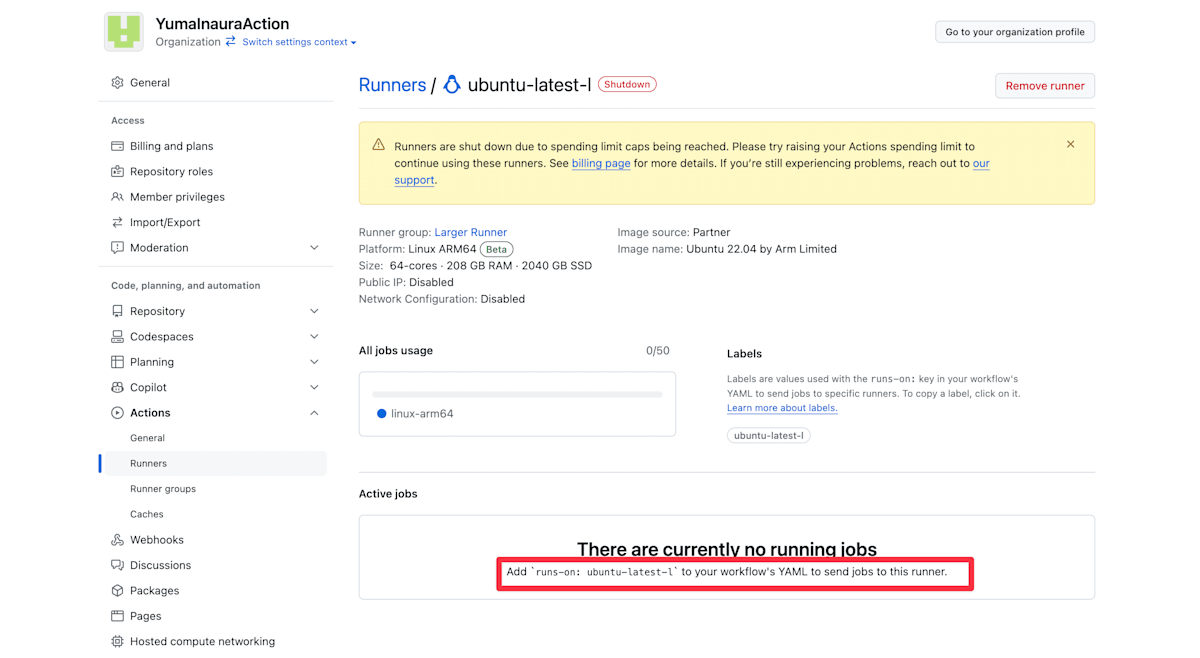
Task: Click the Webhooks icon
Action: click(117, 540)
